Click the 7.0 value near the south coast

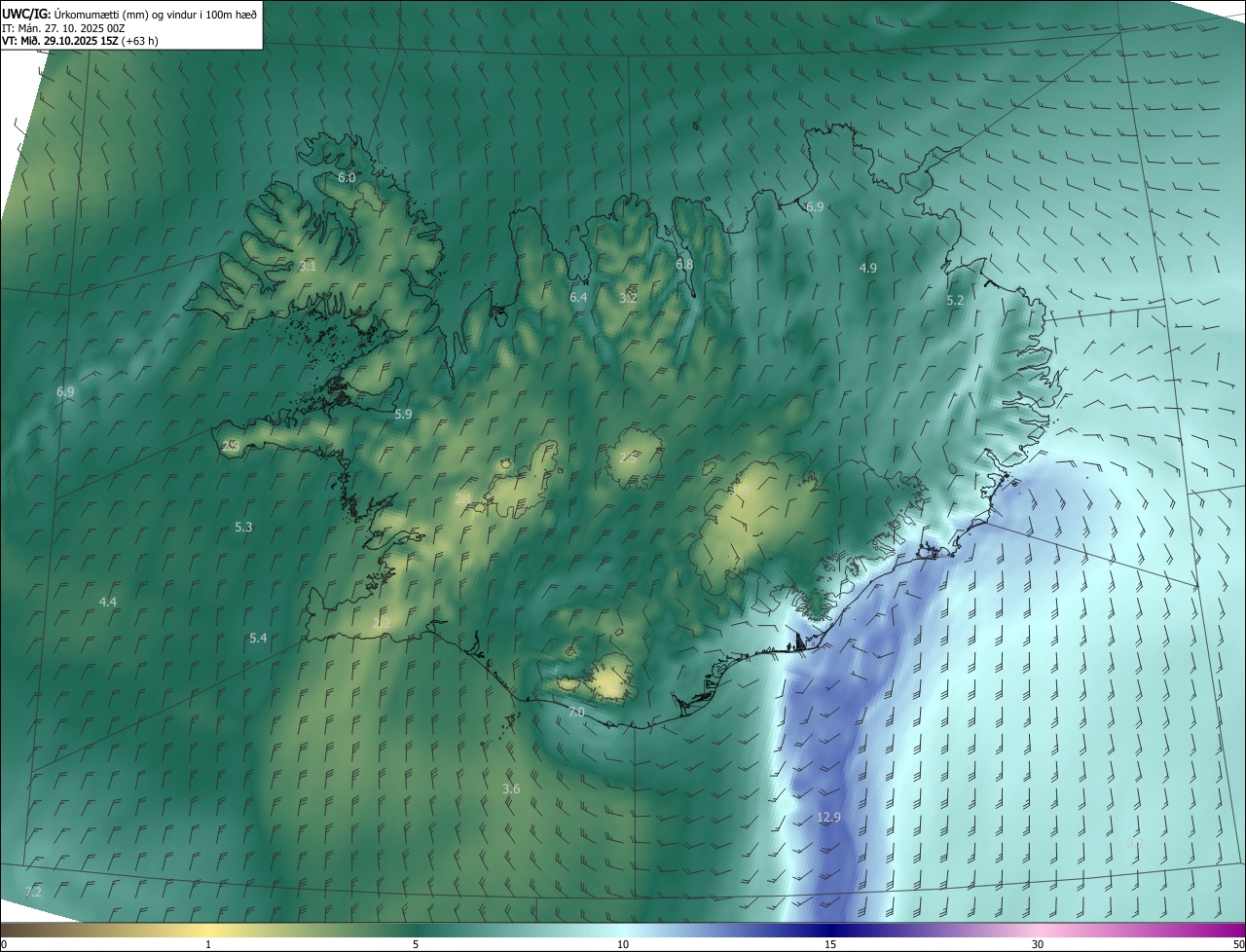click(x=576, y=713)
